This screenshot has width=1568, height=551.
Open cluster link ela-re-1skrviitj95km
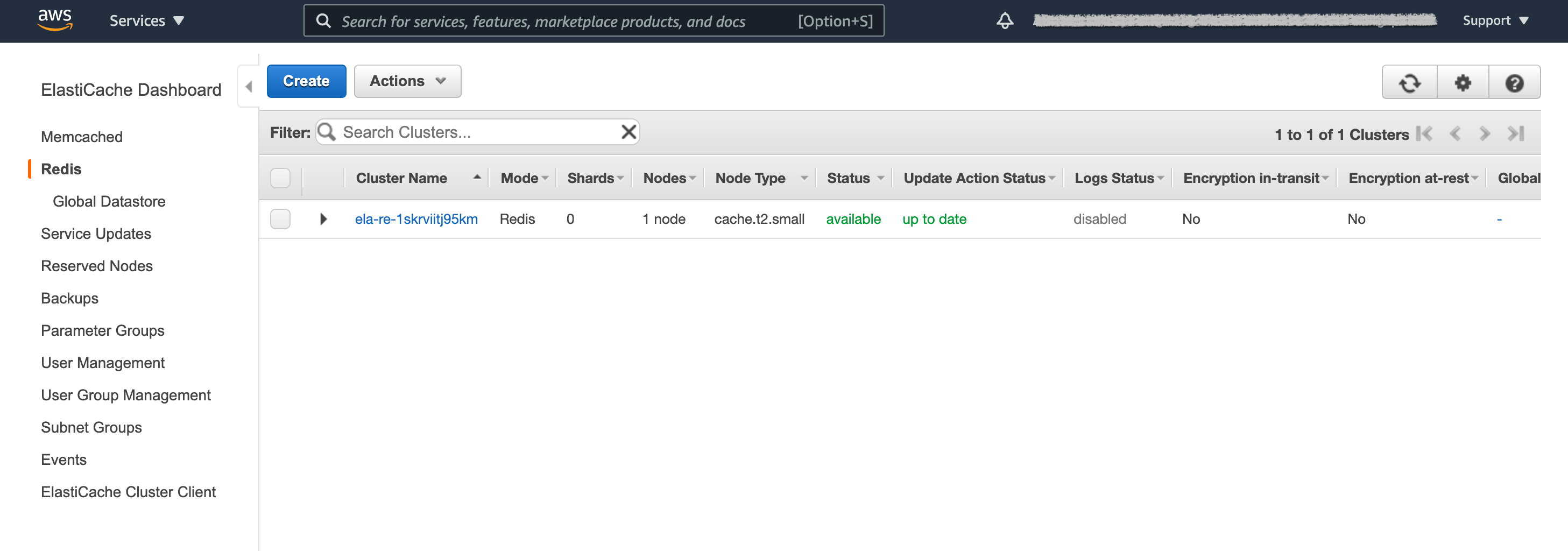click(416, 219)
